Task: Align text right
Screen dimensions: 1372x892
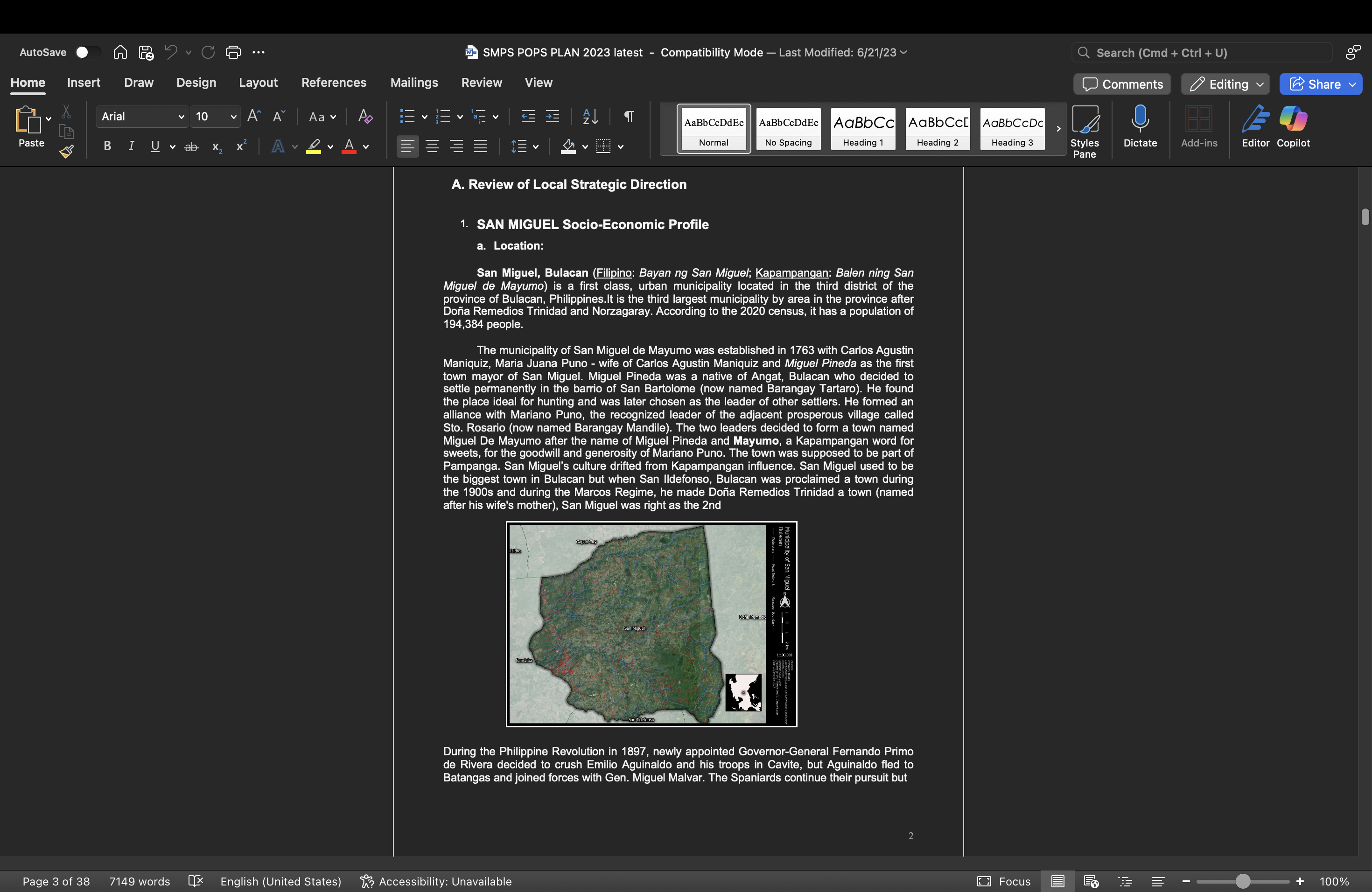Action: 456,146
